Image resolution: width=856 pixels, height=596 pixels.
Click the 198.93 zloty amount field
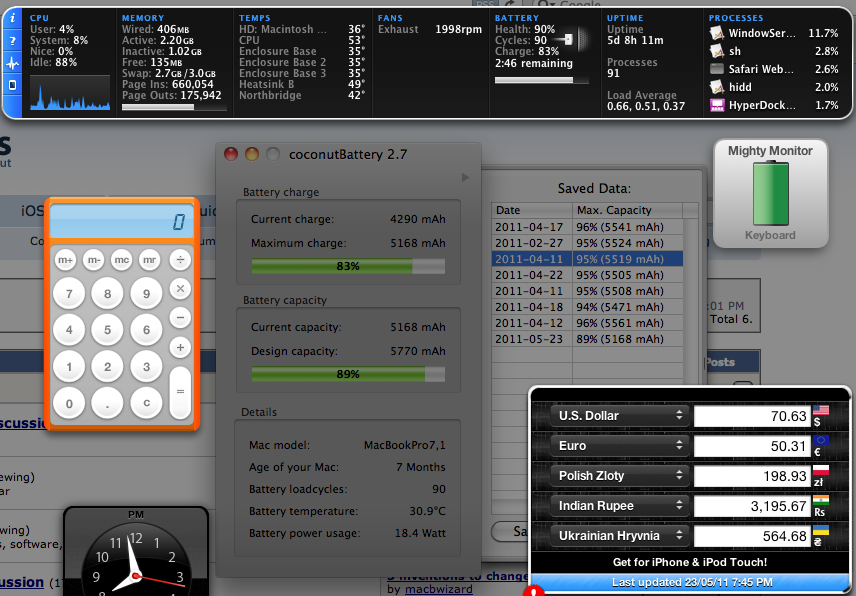pos(752,476)
